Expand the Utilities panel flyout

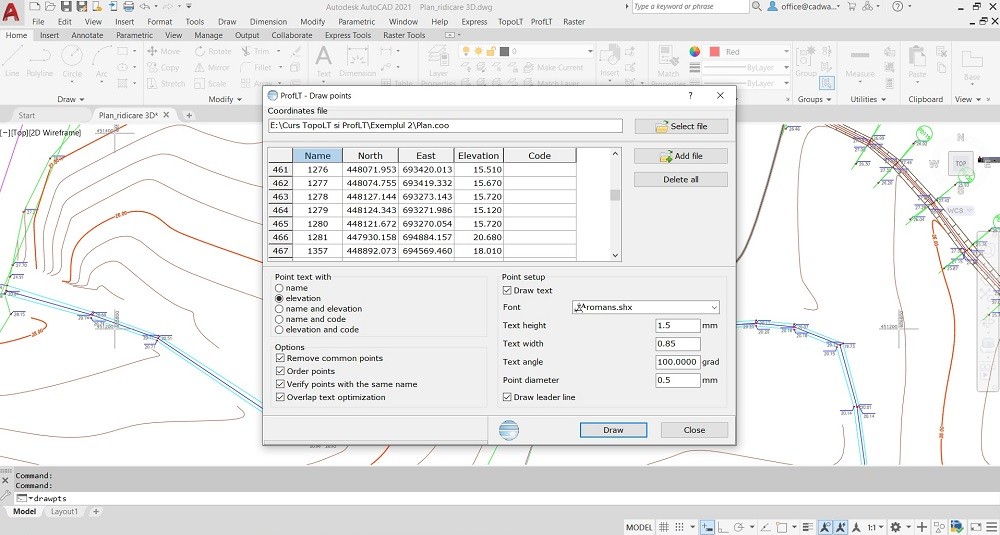pyautogui.click(x=868, y=99)
